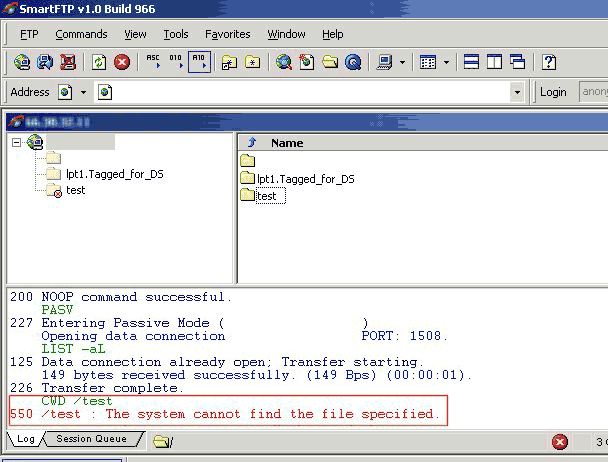The image size is (608, 462).
Task: Click the green Refresh toolbar icon
Action: (99, 62)
